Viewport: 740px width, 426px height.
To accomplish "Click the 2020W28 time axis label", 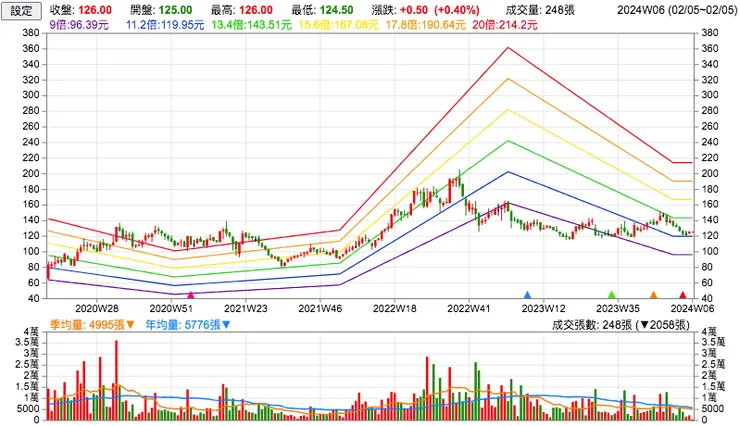I will (97, 309).
